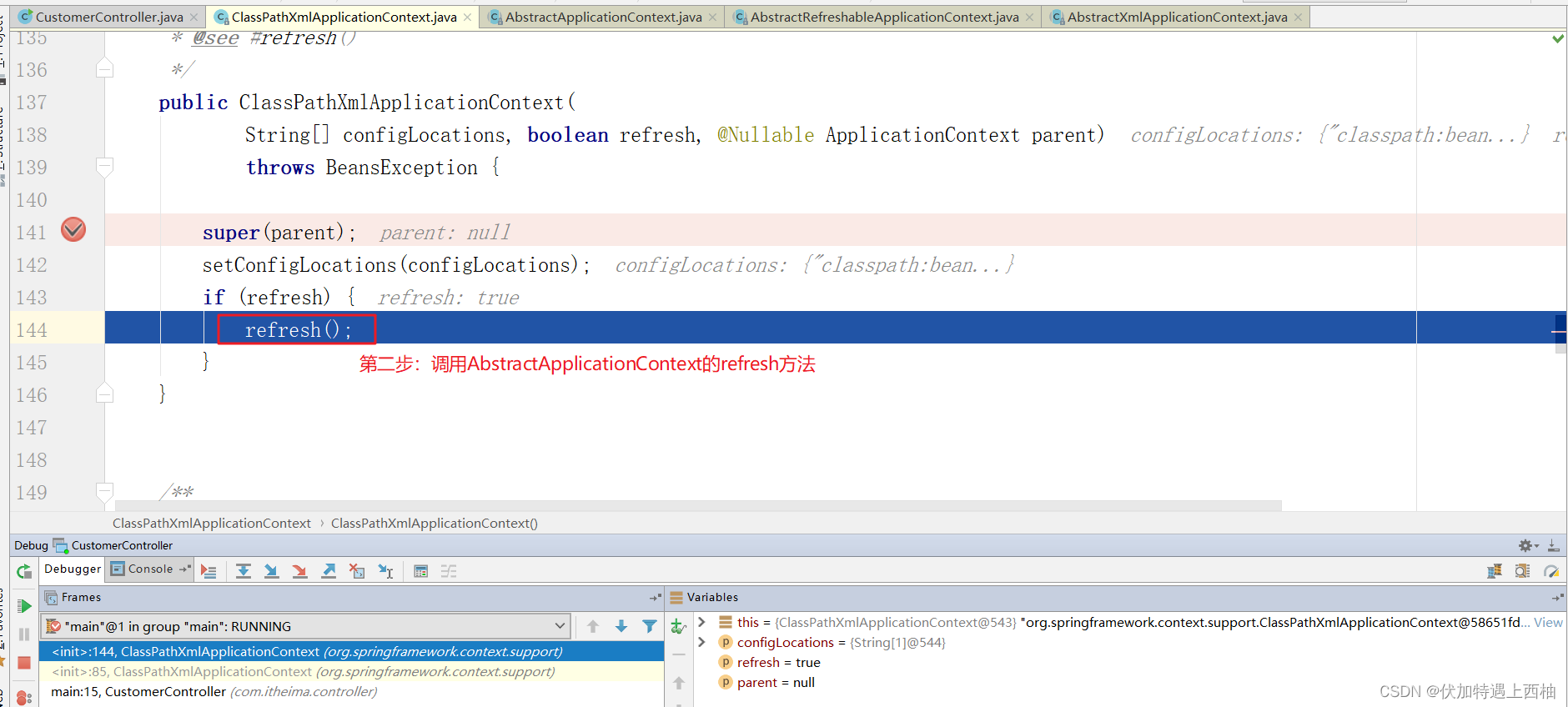Screen dimensions: 1568x707
Task: Hide the Frames panel
Action: pos(656,598)
